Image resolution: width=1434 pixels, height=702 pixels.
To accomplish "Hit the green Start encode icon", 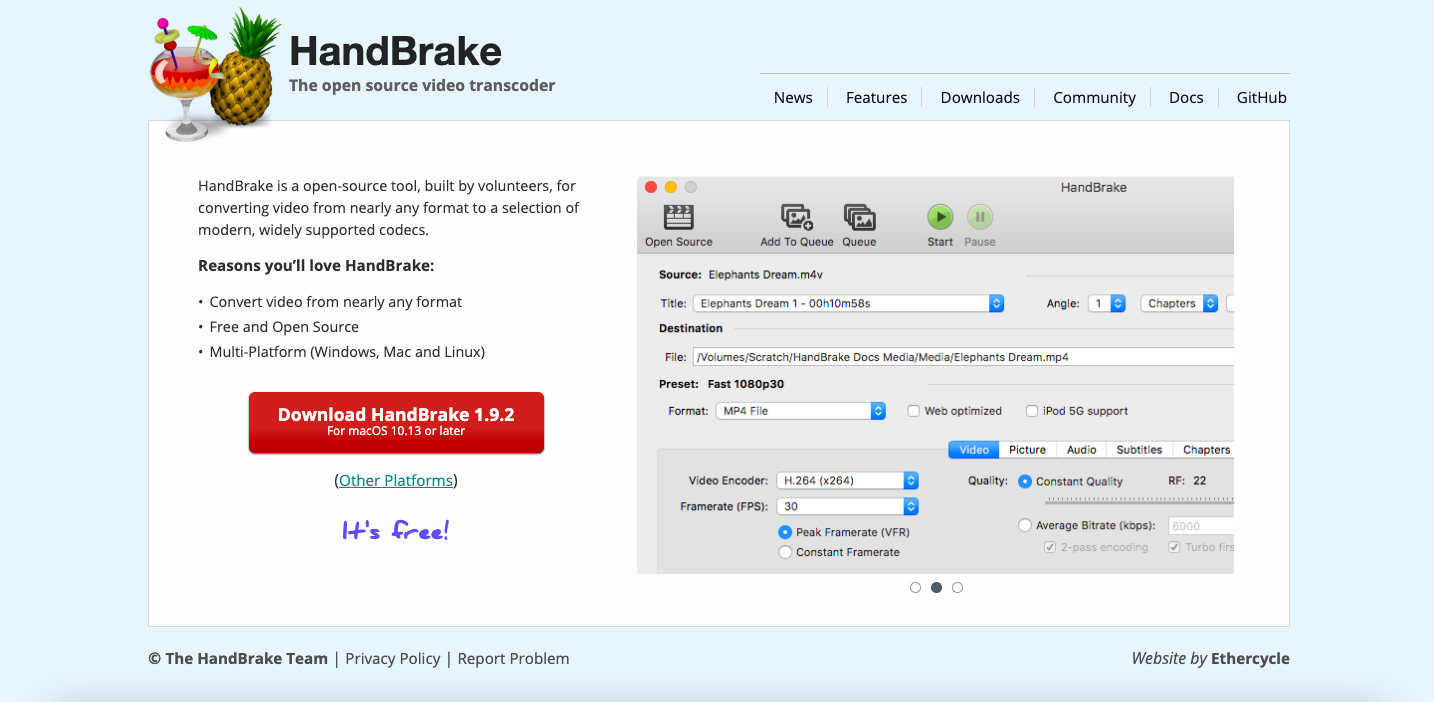I will (940, 217).
